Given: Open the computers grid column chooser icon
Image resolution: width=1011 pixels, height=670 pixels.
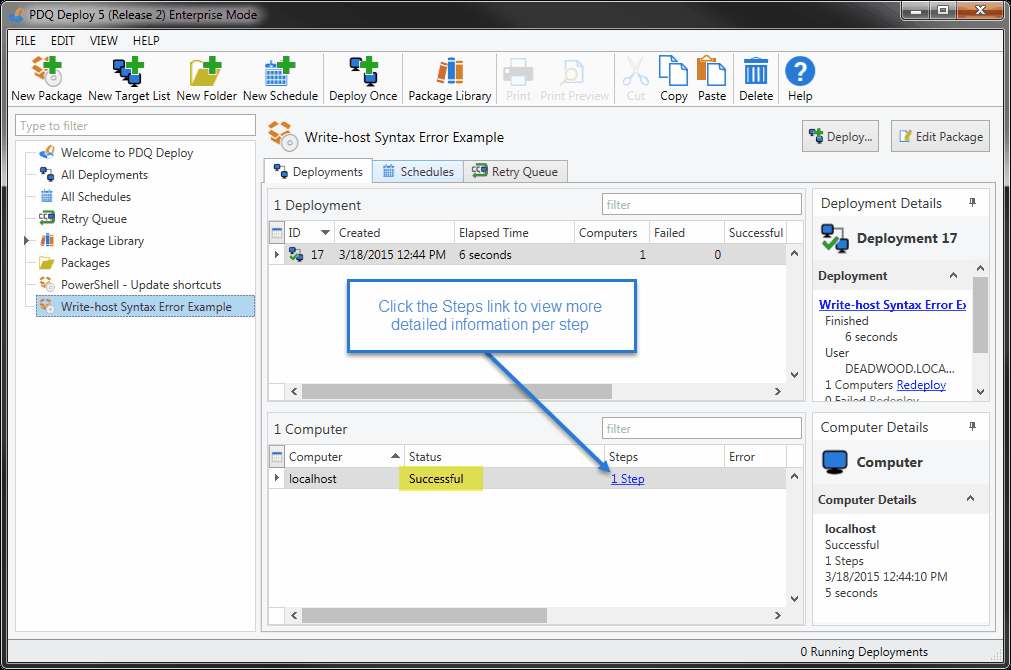Looking at the screenshot, I should point(277,457).
